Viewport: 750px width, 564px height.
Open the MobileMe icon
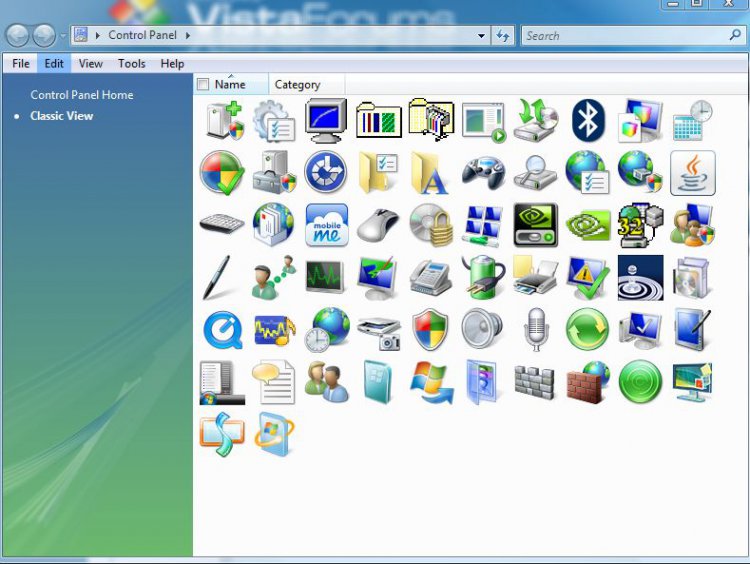(327, 225)
